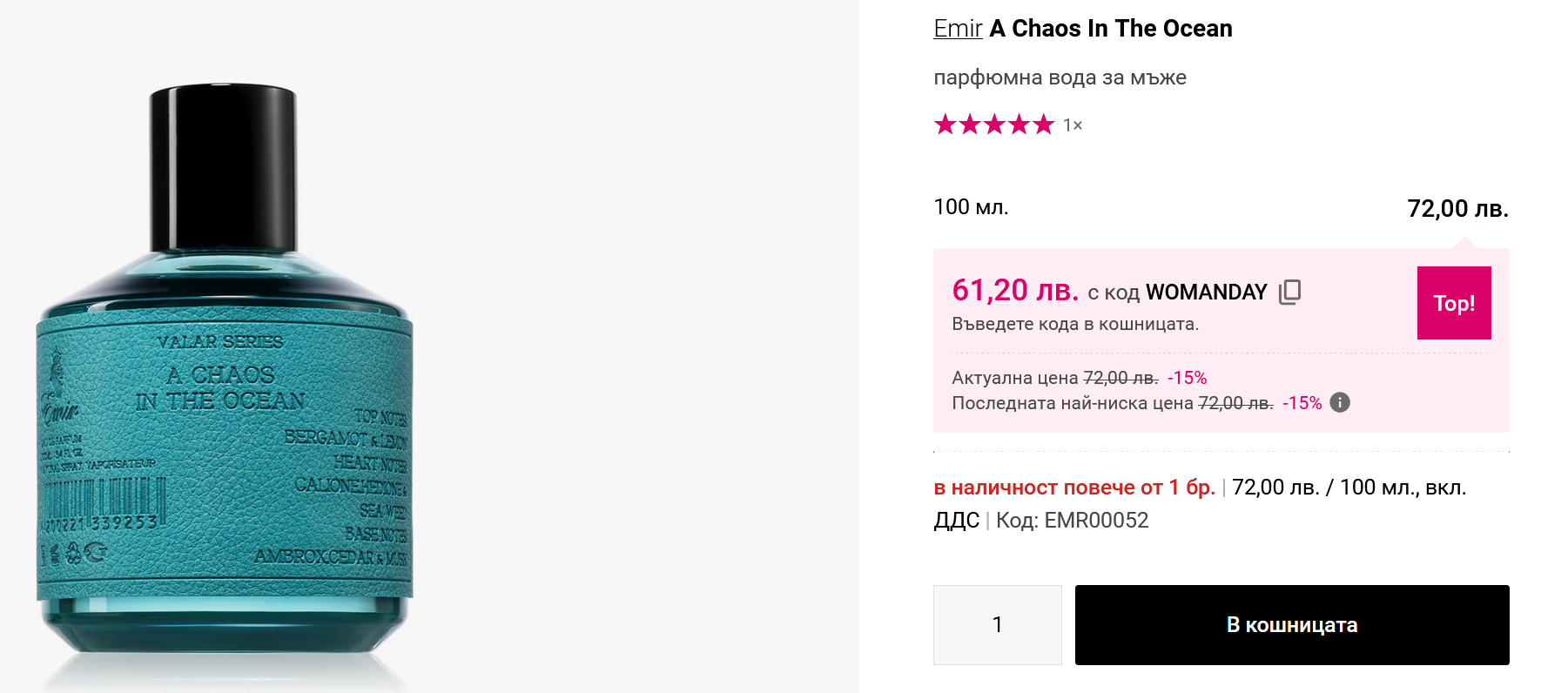1568x693 pixels.
Task: Add product with В кошницата button
Action: pos(1291,625)
